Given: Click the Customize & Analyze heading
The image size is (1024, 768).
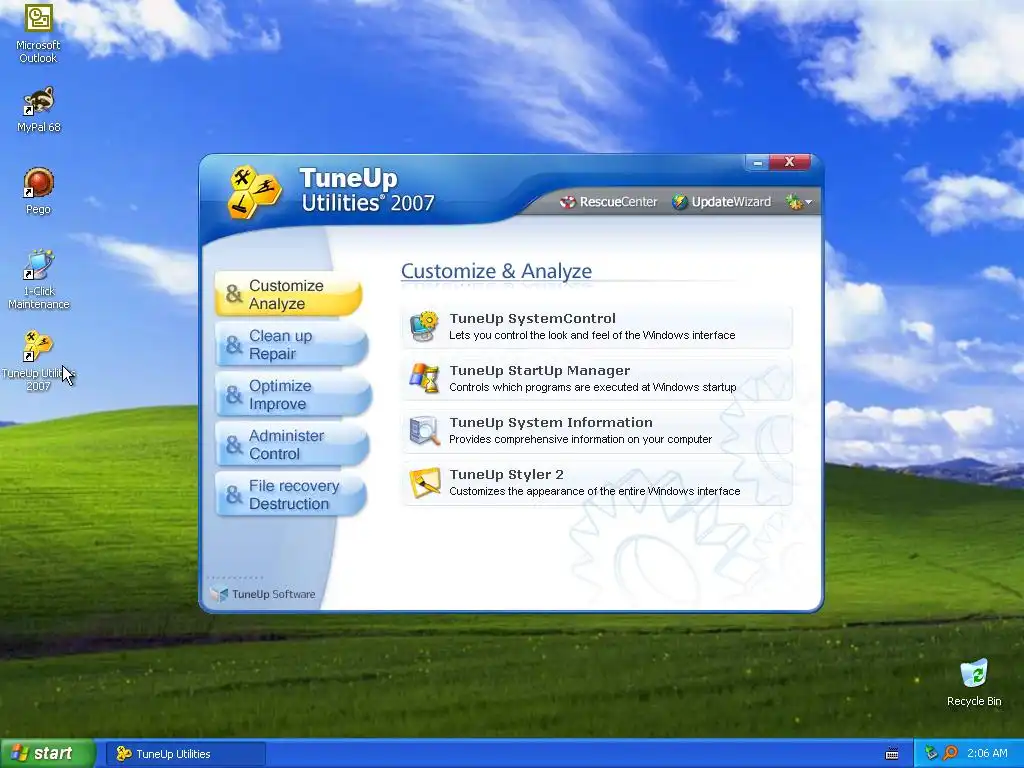Looking at the screenshot, I should tap(496, 271).
